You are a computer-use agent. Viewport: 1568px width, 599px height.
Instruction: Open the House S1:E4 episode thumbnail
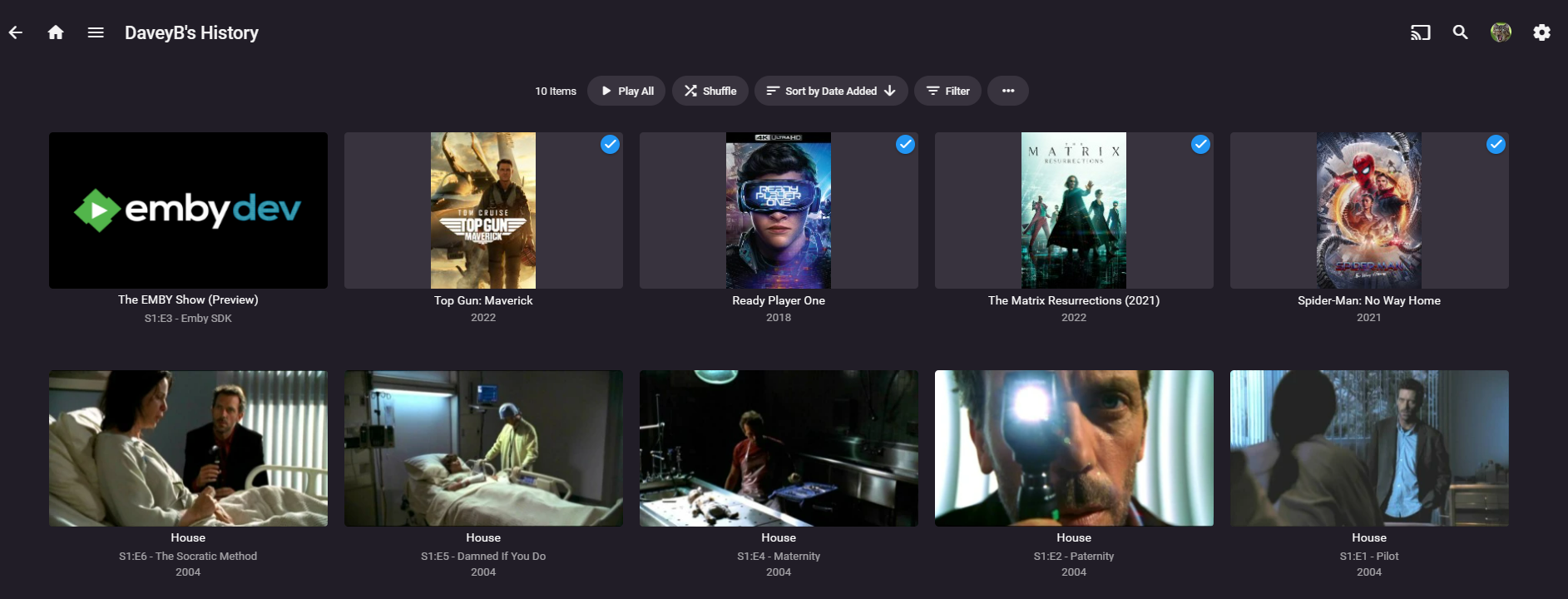779,448
